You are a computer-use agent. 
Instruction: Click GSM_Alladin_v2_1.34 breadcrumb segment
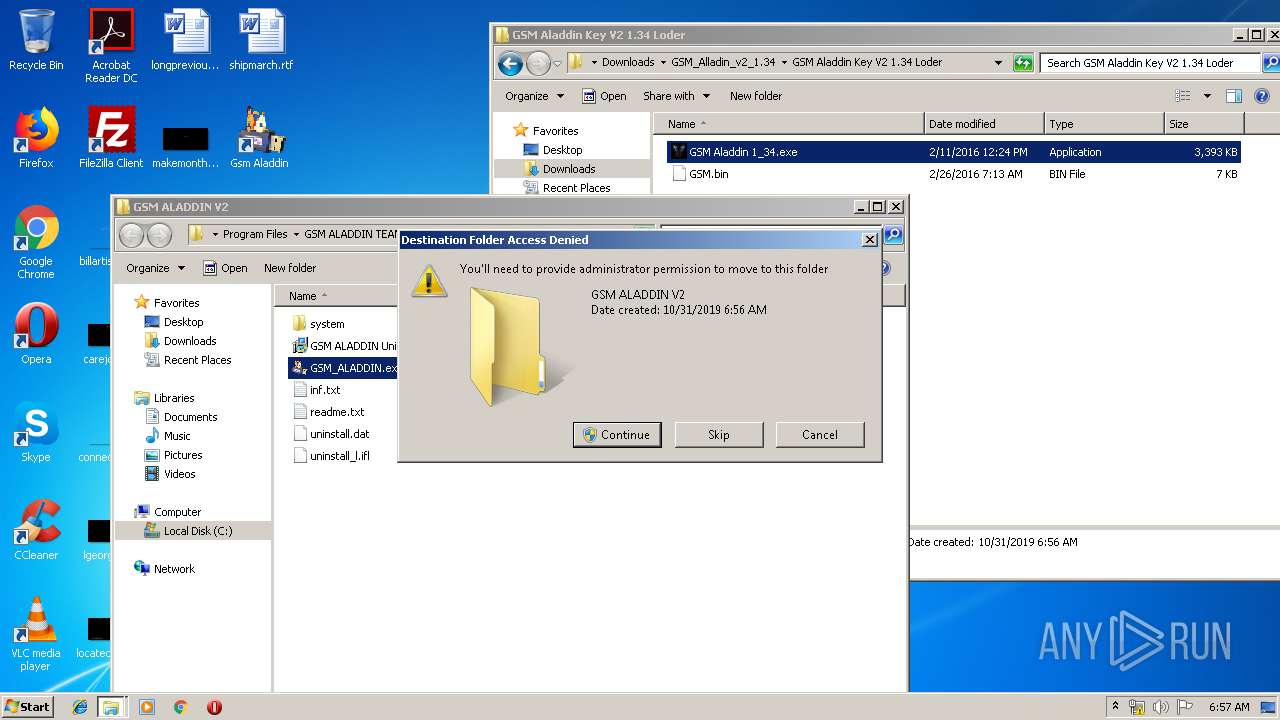pos(723,62)
